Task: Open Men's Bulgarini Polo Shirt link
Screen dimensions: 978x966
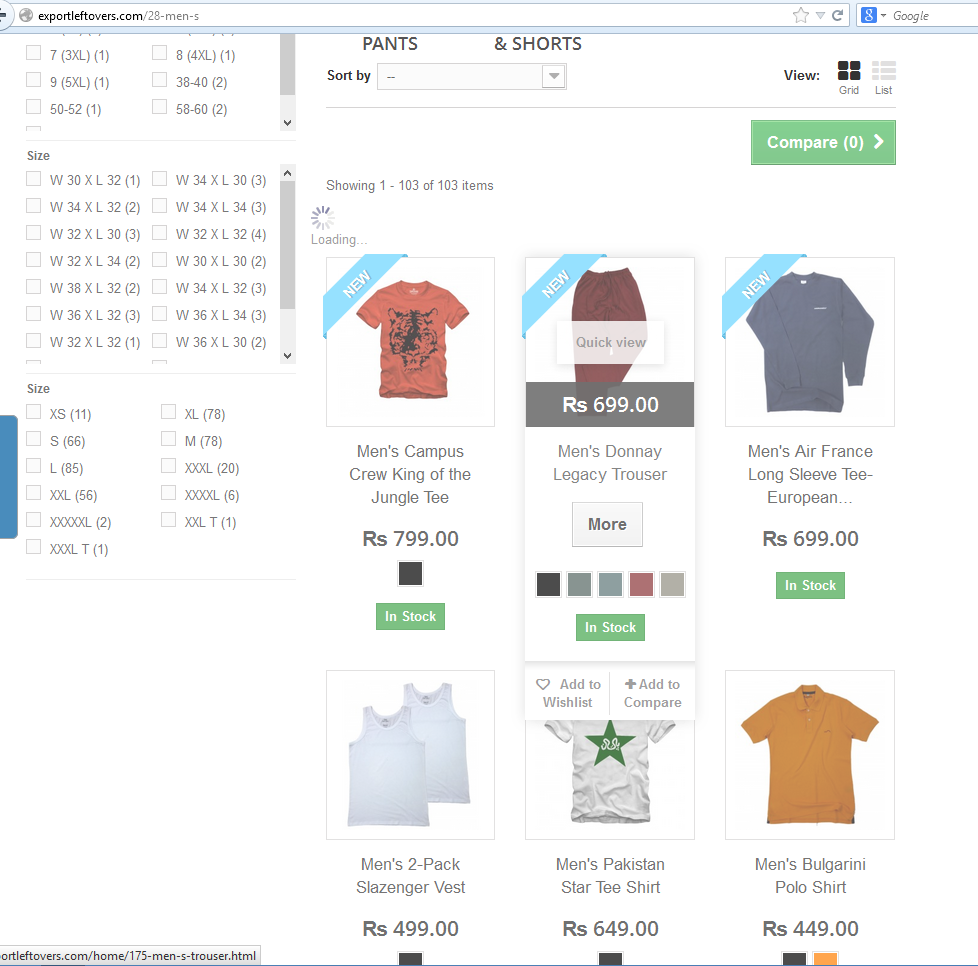Action: coord(810,876)
